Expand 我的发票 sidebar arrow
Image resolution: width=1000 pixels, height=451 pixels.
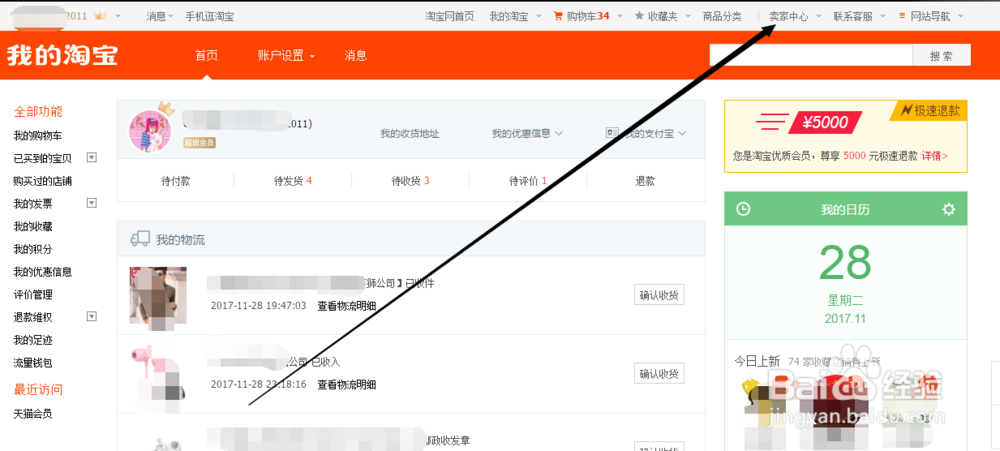[x=91, y=203]
